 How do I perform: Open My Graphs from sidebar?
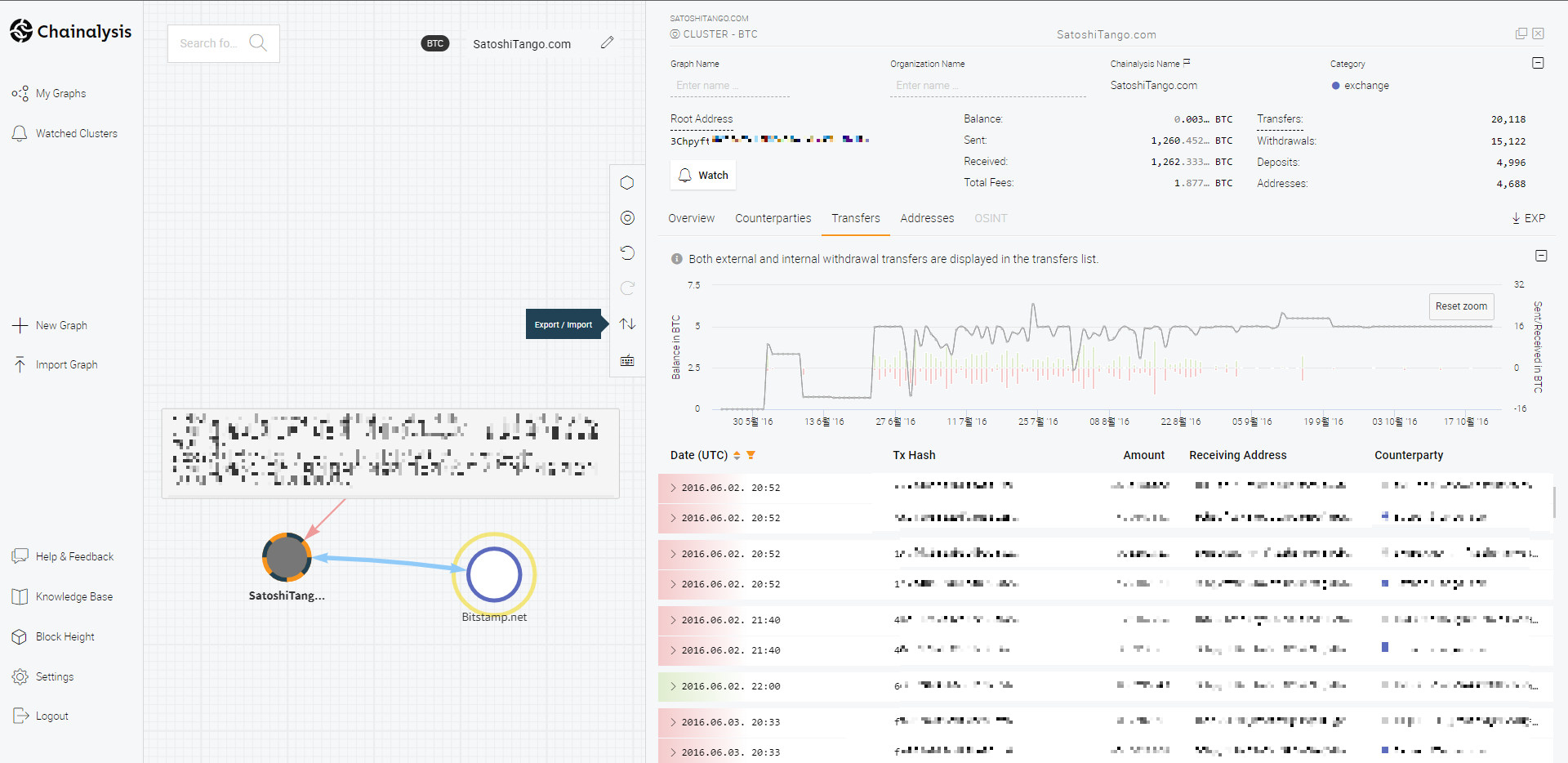49,93
